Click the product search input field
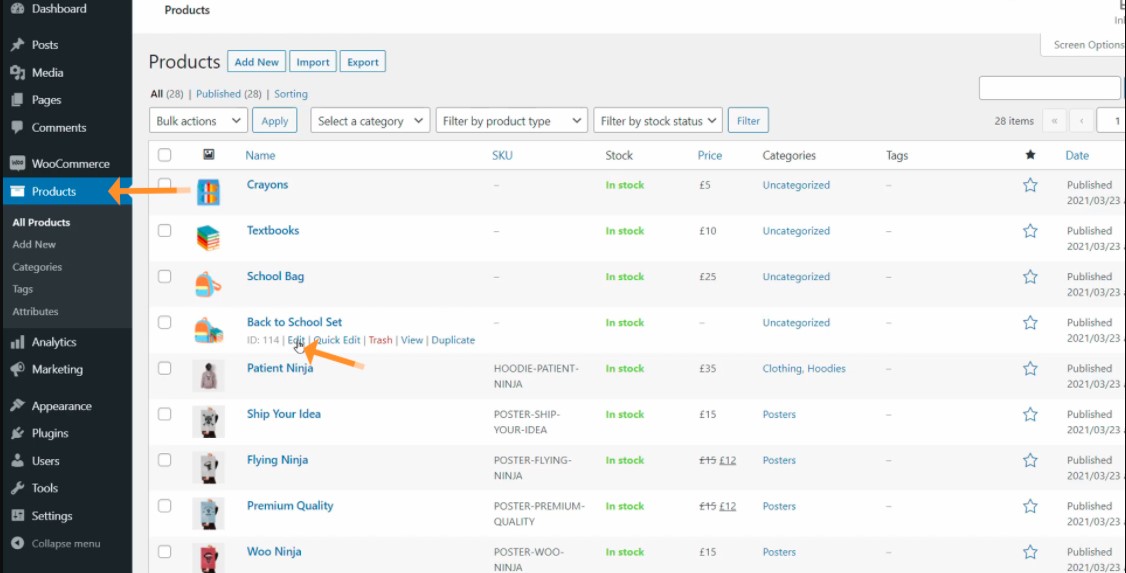Viewport: 1126px width, 573px height. click(1049, 88)
